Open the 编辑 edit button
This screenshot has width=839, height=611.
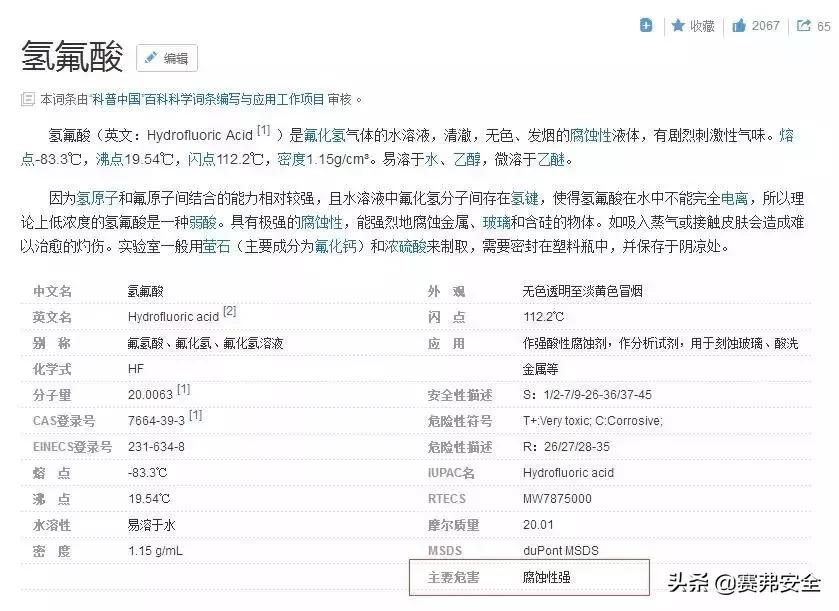pos(168,57)
